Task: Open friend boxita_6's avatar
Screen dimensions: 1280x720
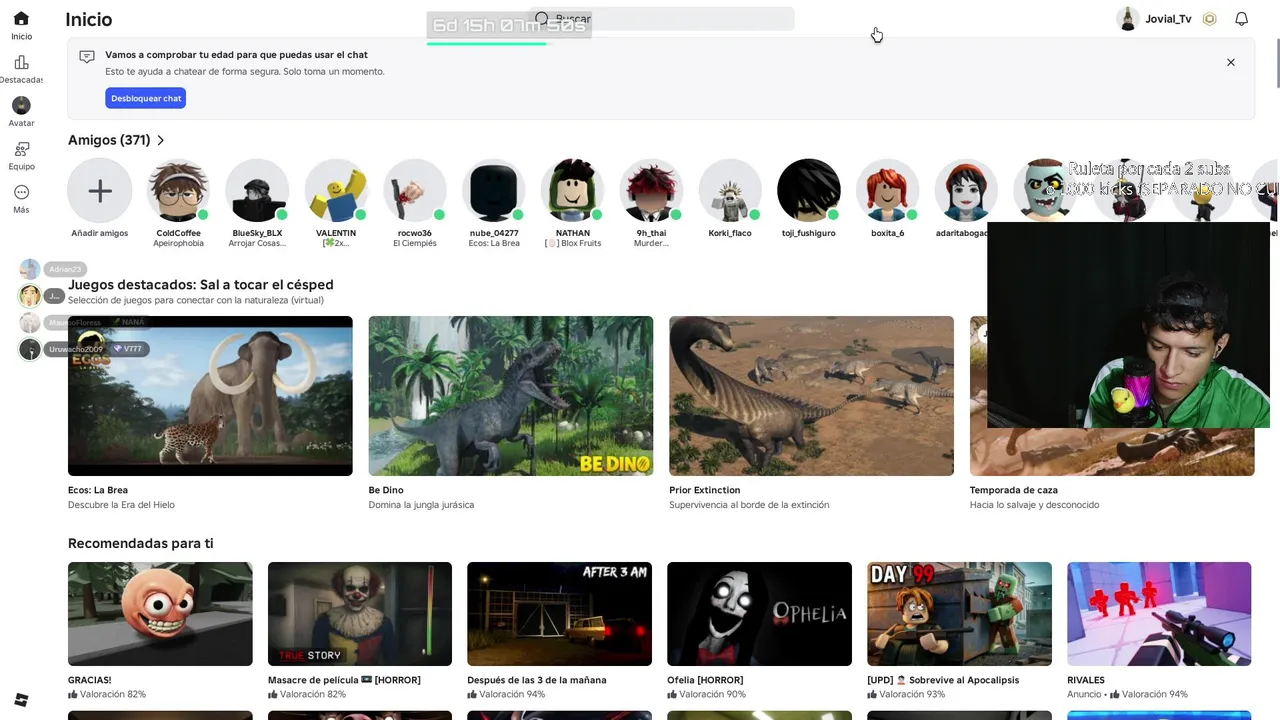Action: point(887,190)
